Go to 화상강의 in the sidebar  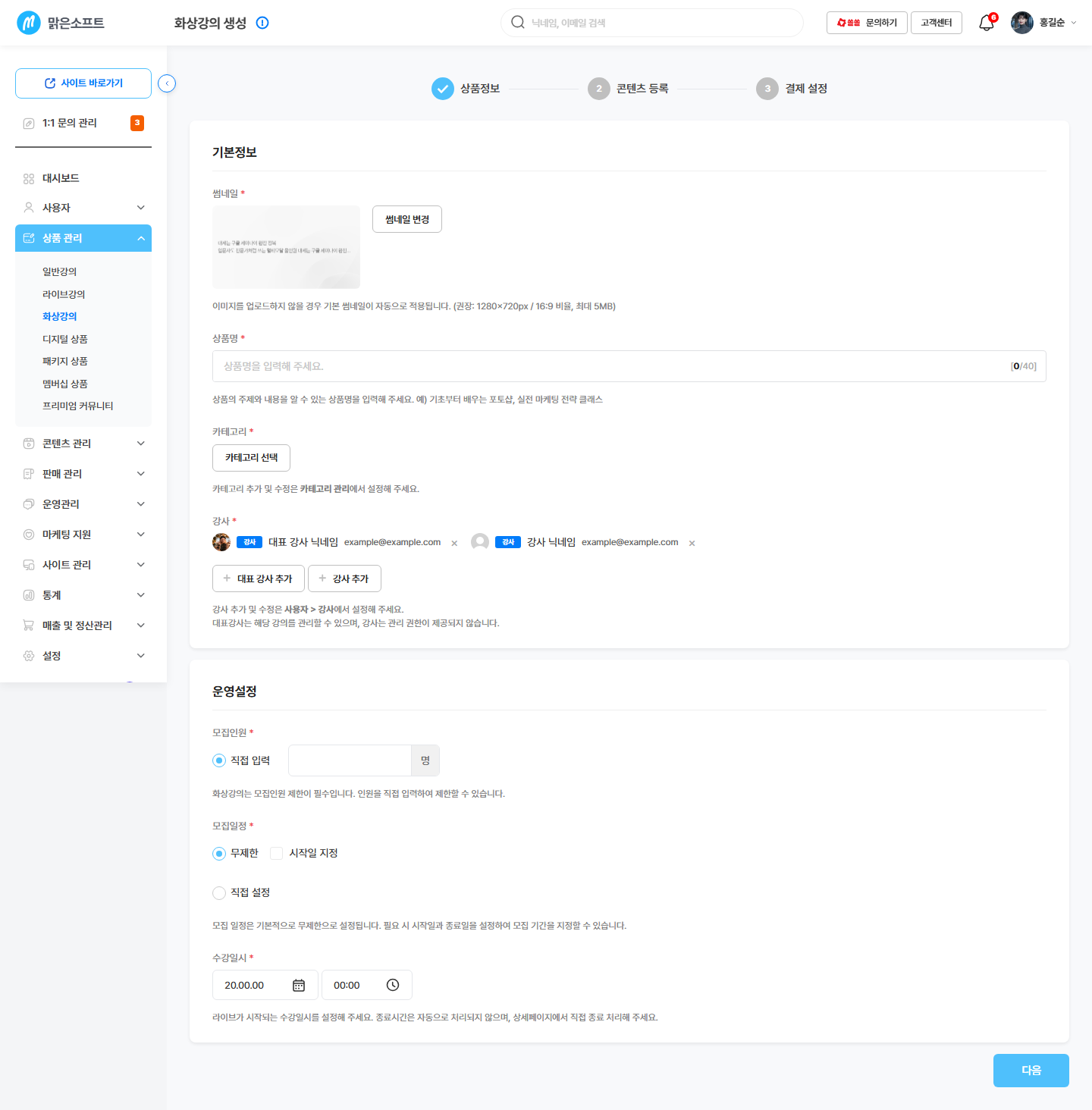click(60, 316)
